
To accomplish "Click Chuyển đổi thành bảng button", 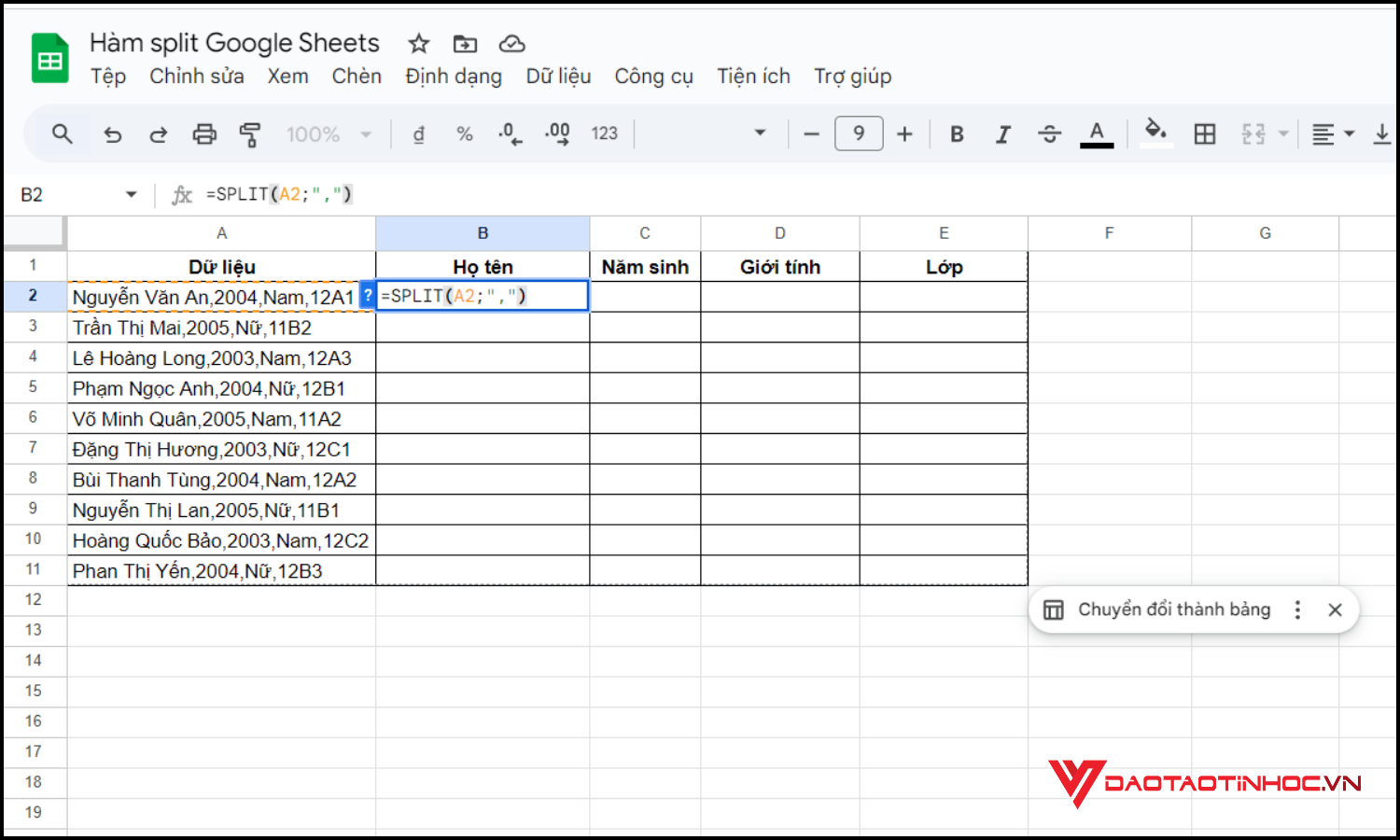I will (x=1157, y=609).
